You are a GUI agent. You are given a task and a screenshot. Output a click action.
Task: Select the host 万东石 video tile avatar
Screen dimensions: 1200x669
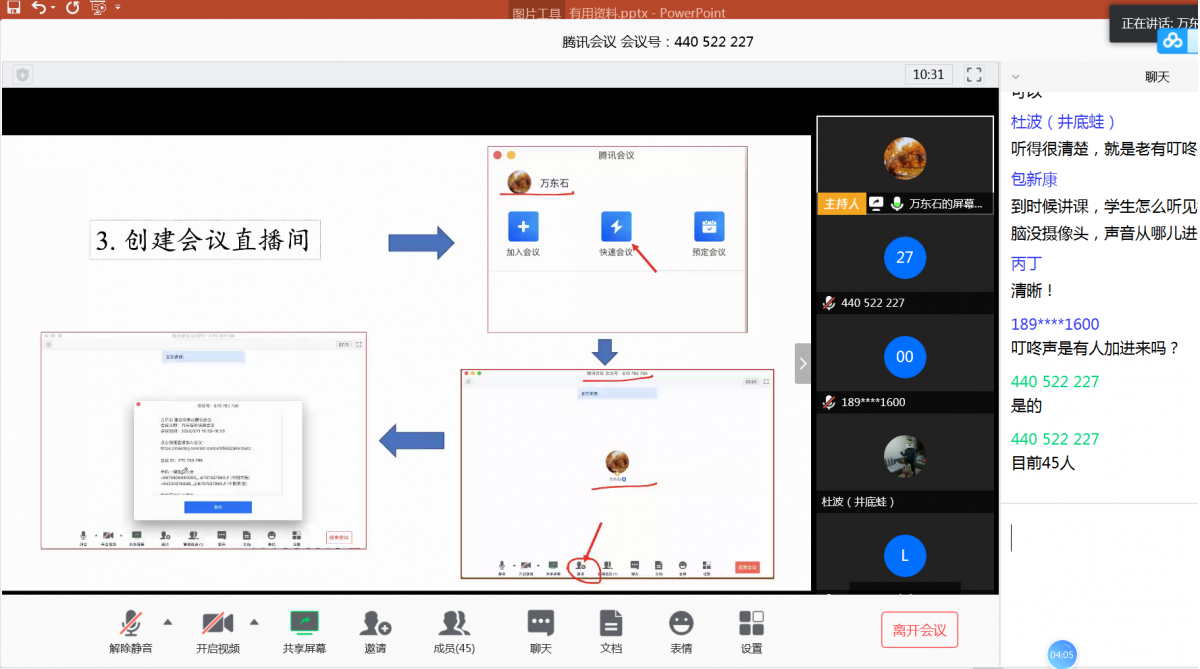[x=905, y=158]
